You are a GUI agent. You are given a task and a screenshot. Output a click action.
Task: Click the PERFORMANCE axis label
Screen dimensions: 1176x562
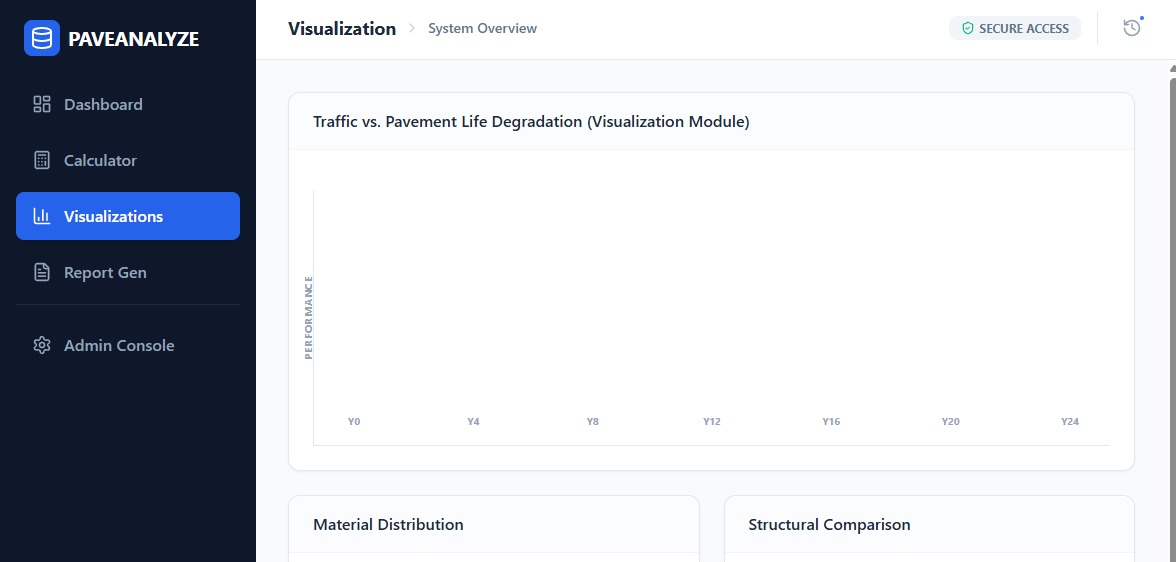pyautogui.click(x=308, y=317)
